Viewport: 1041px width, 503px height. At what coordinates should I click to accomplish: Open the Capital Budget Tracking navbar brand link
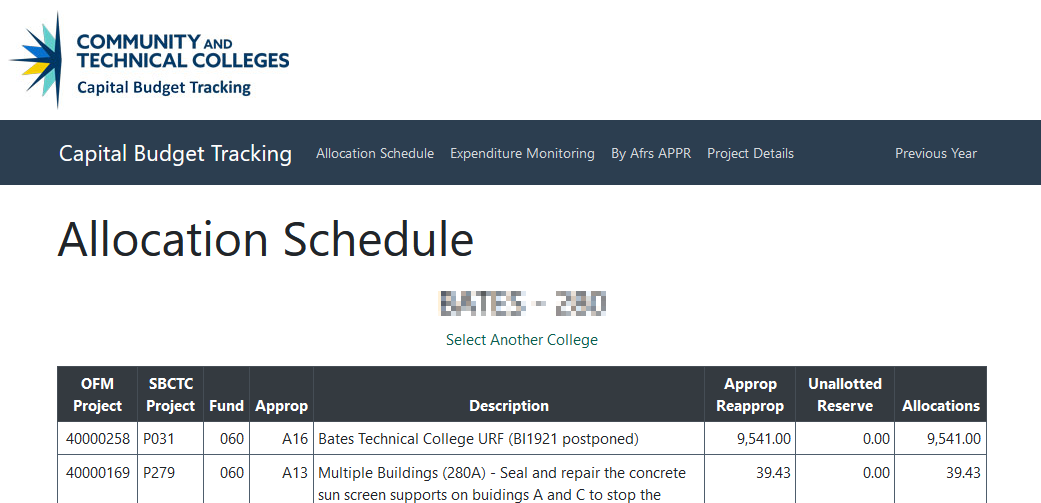175,153
